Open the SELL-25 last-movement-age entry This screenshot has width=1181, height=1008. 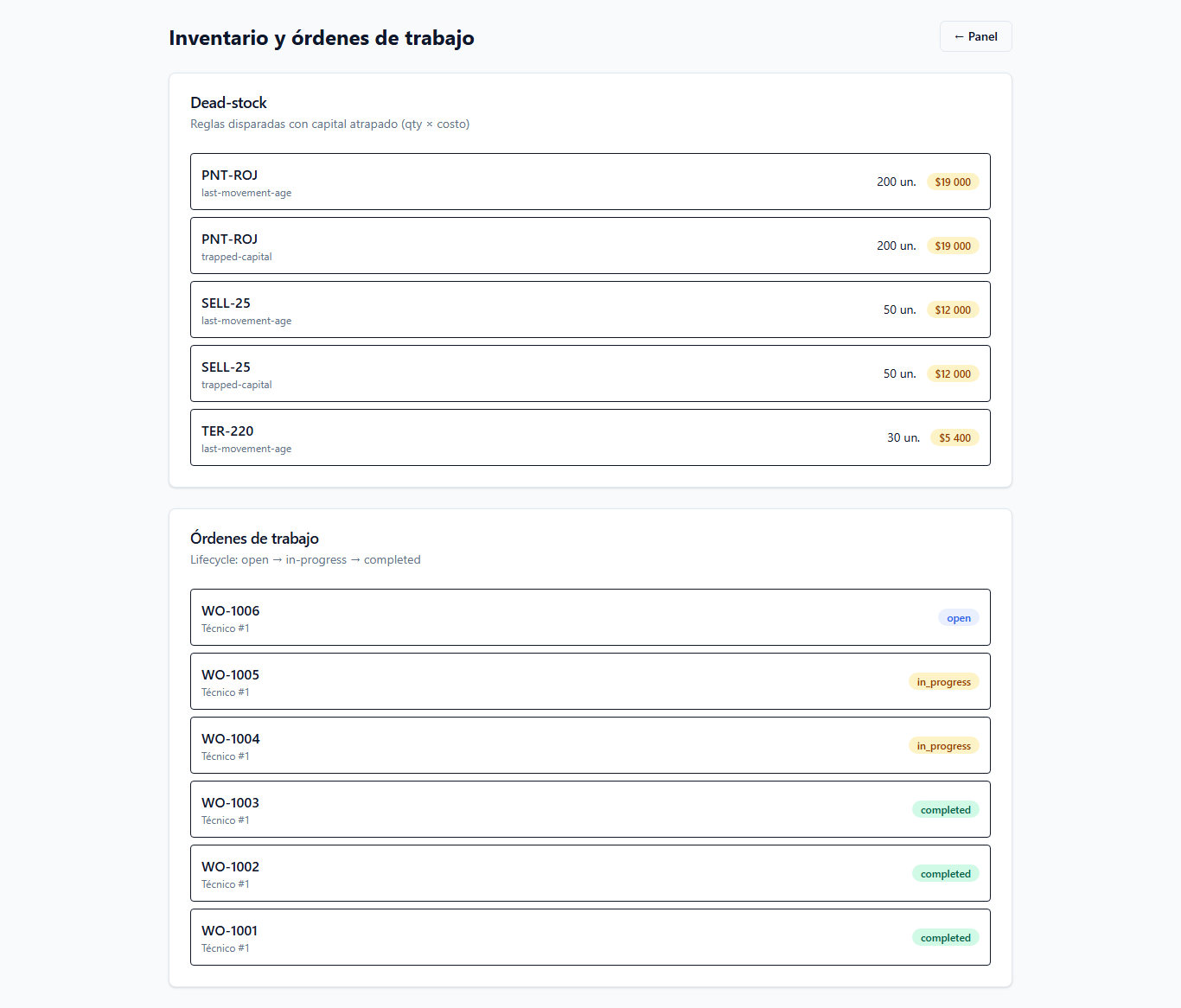click(590, 309)
